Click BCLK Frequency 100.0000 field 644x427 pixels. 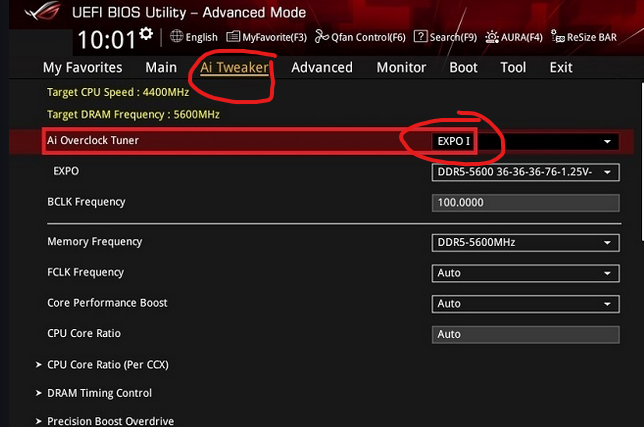(526, 203)
